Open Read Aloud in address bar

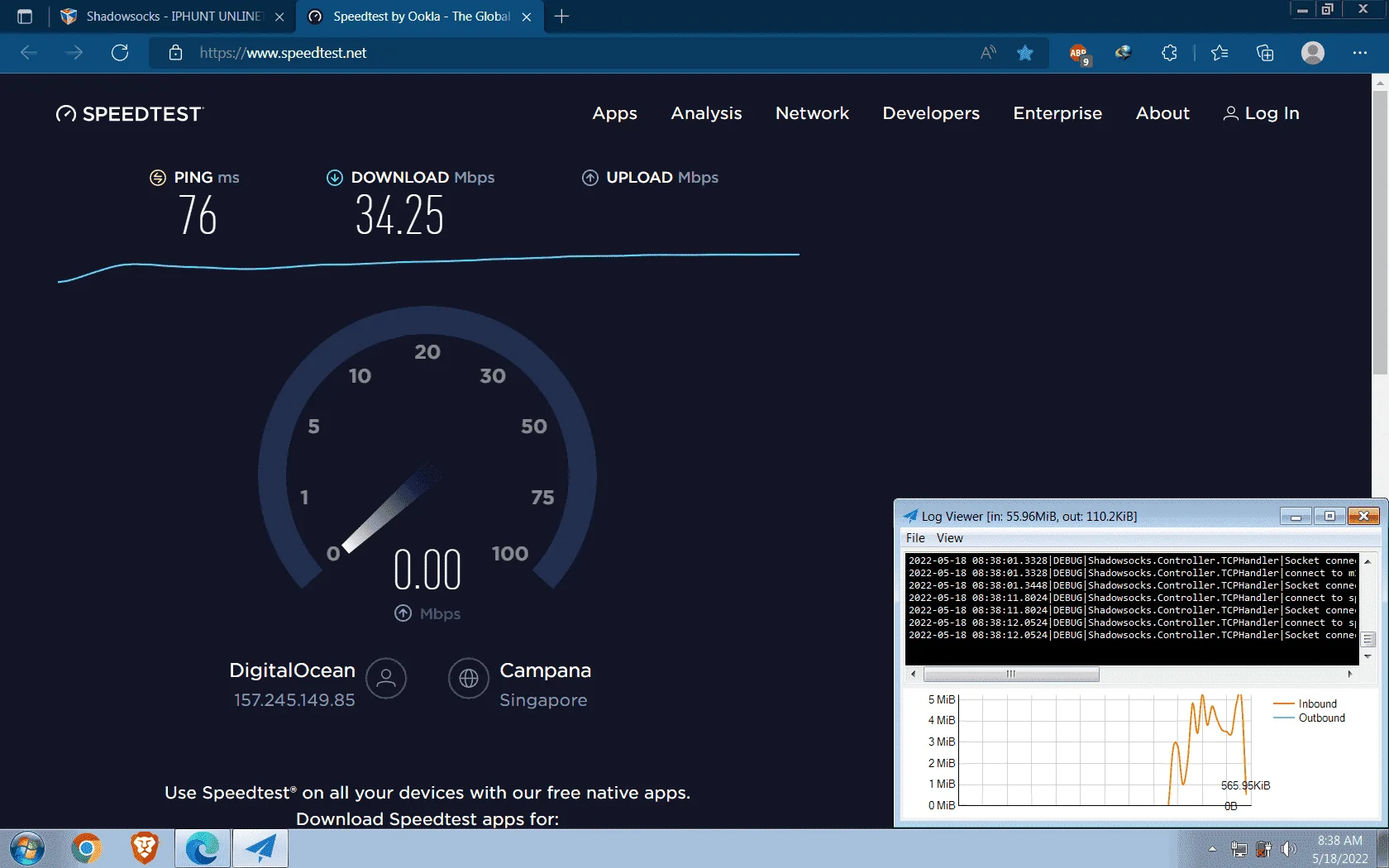(988, 53)
